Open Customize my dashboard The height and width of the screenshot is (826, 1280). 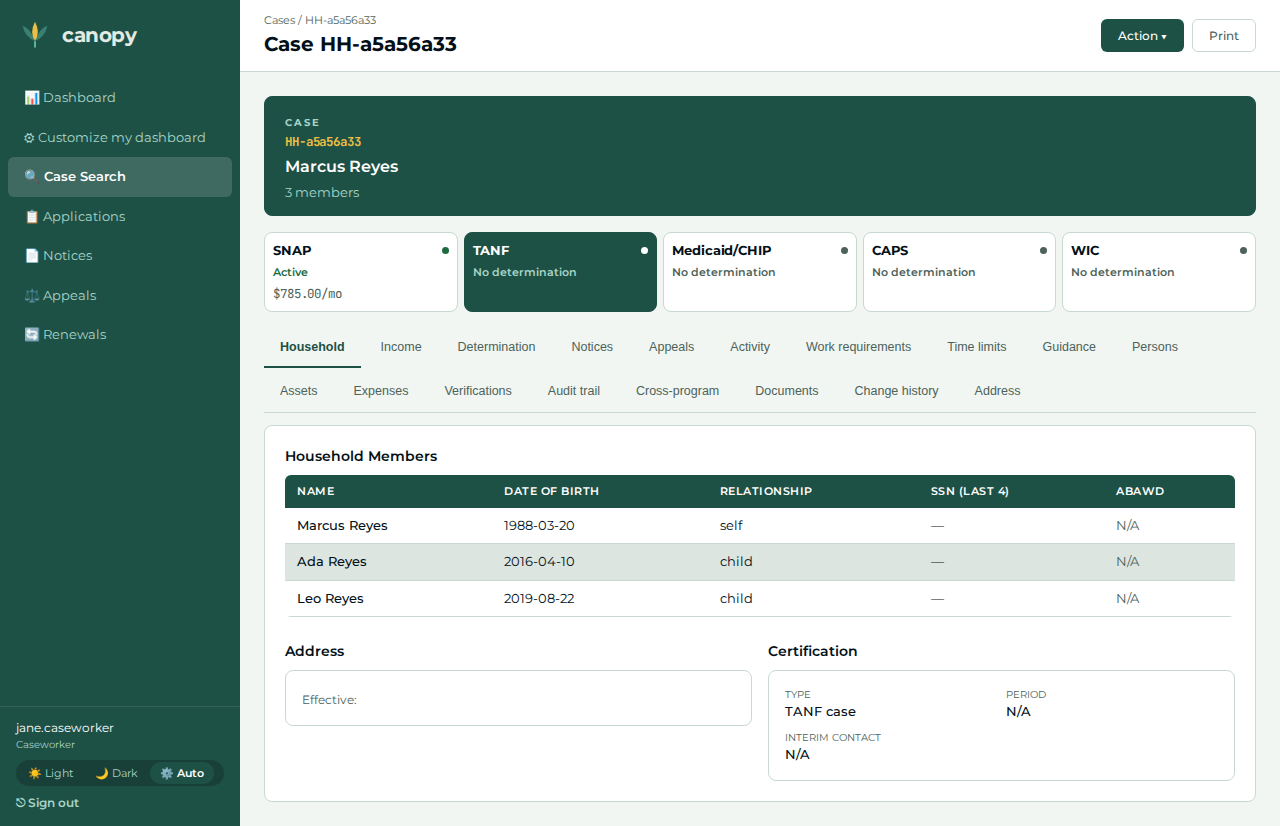coord(120,138)
